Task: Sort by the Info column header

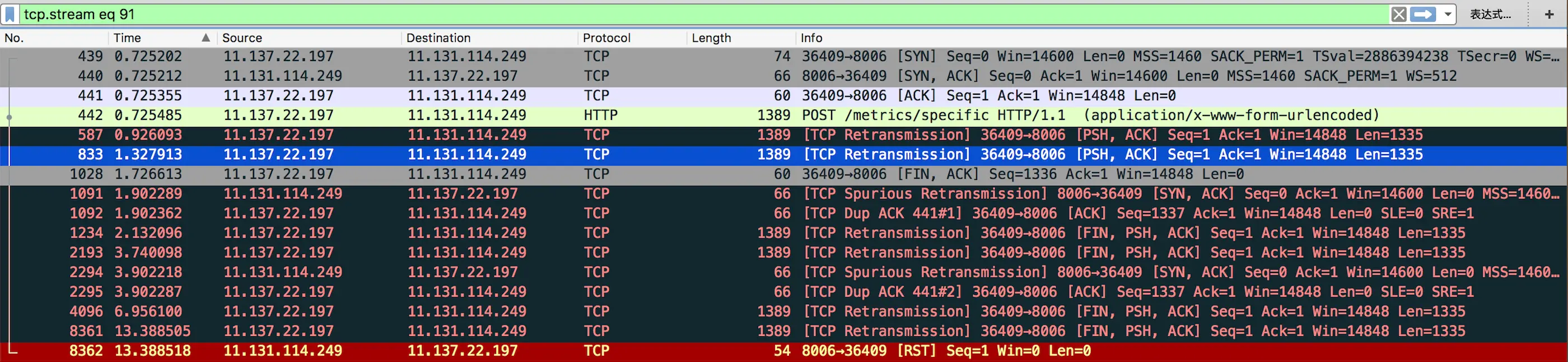Action: 1181,38
